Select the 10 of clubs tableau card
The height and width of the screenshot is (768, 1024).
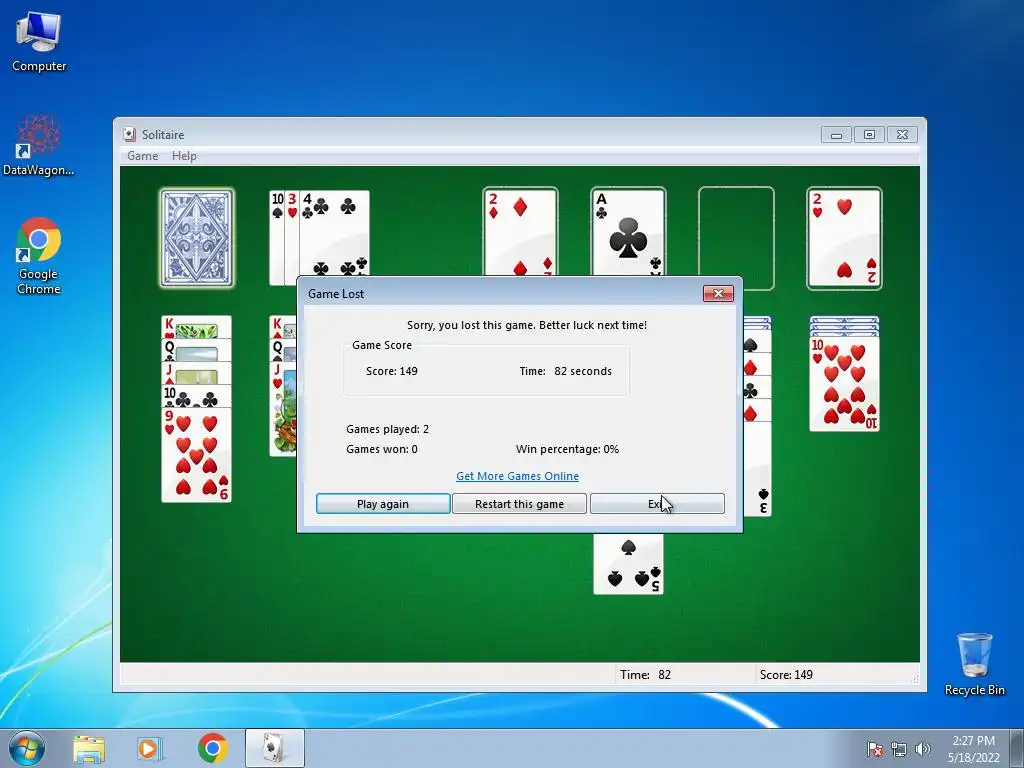coord(196,396)
